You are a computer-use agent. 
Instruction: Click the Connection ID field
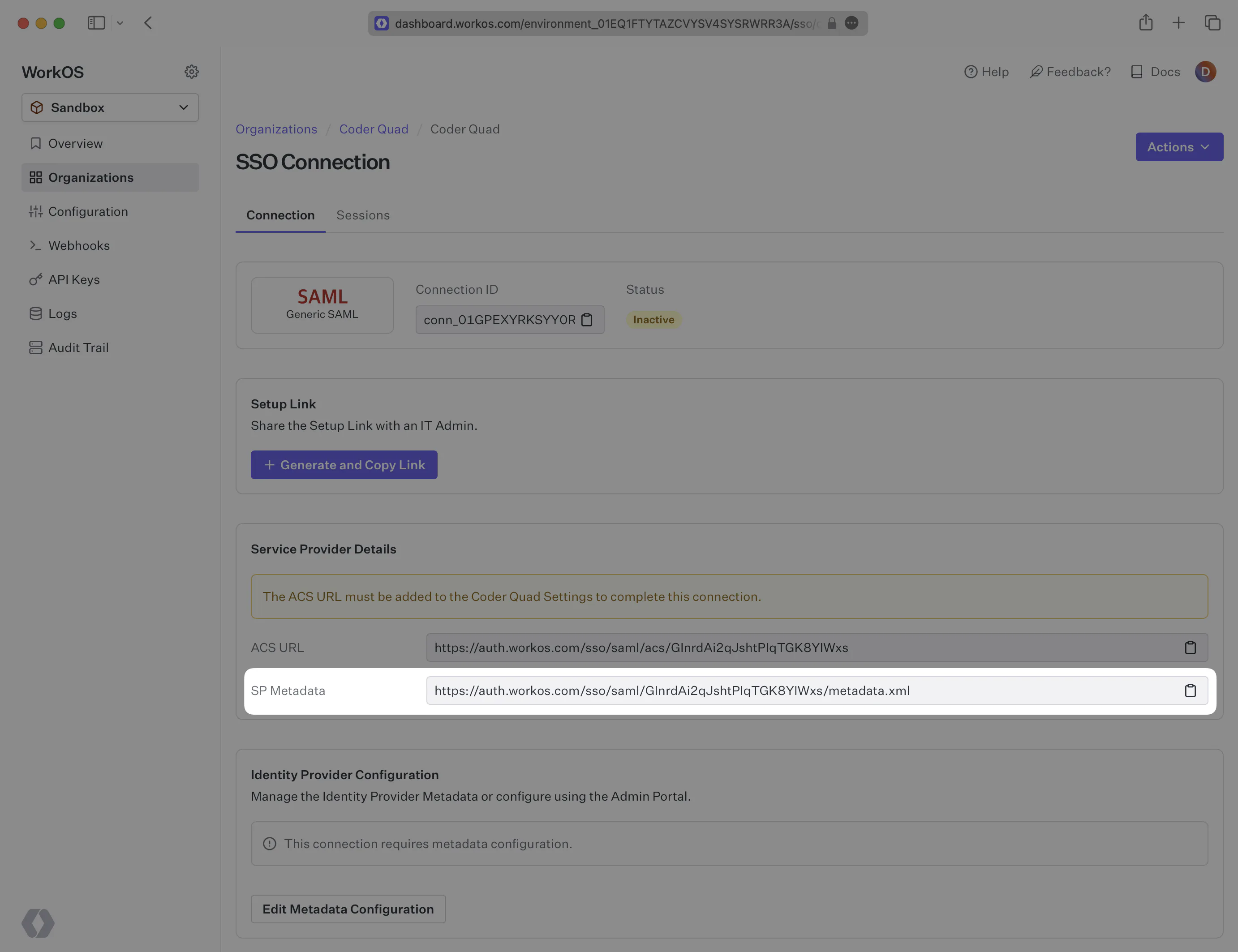pyautogui.click(x=510, y=320)
